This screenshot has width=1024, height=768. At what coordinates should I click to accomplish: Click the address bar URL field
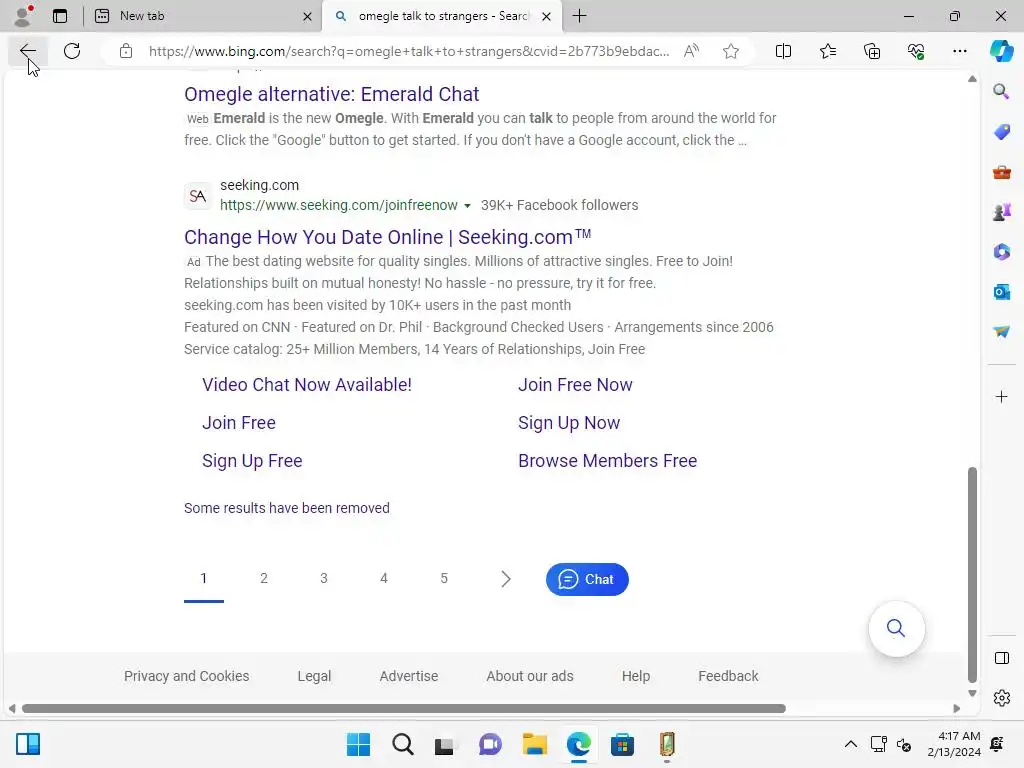(x=409, y=51)
